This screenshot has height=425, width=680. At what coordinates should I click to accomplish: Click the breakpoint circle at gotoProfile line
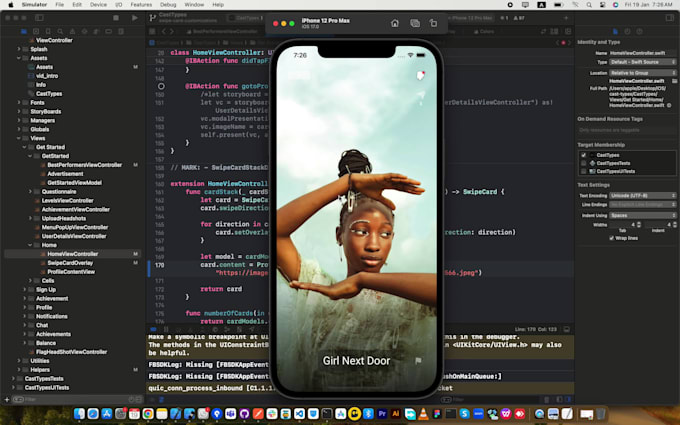pos(161,86)
